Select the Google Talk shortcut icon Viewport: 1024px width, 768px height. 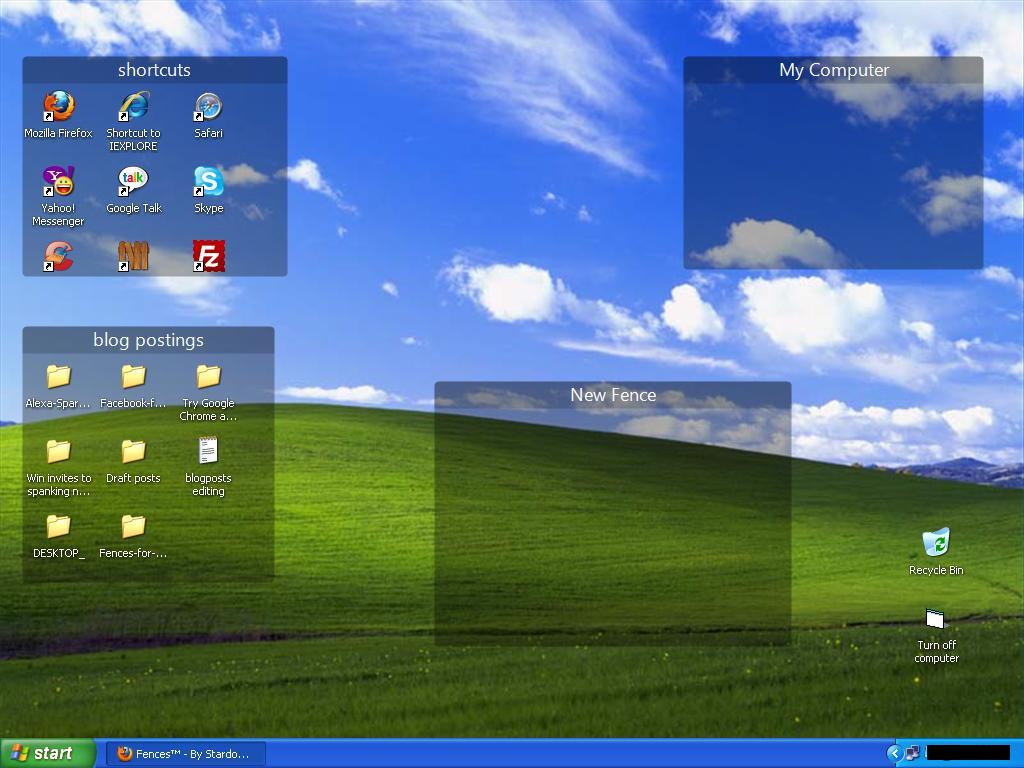coord(134,182)
